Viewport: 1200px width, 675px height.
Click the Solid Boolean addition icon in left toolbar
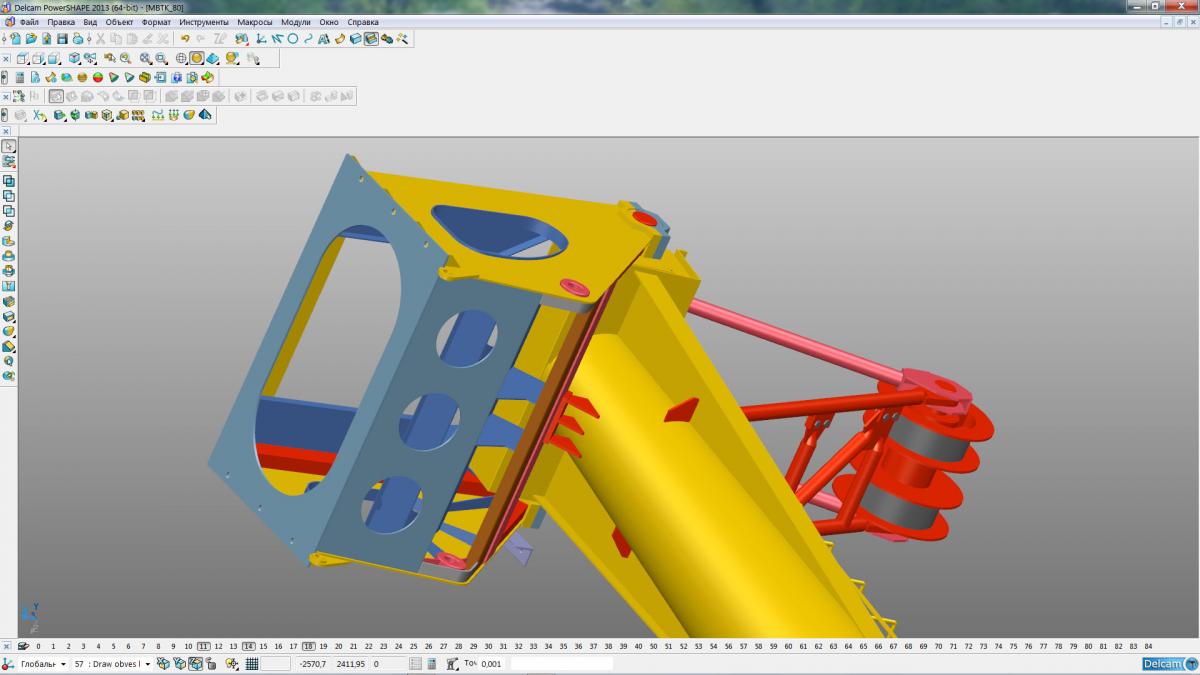pos(9,181)
